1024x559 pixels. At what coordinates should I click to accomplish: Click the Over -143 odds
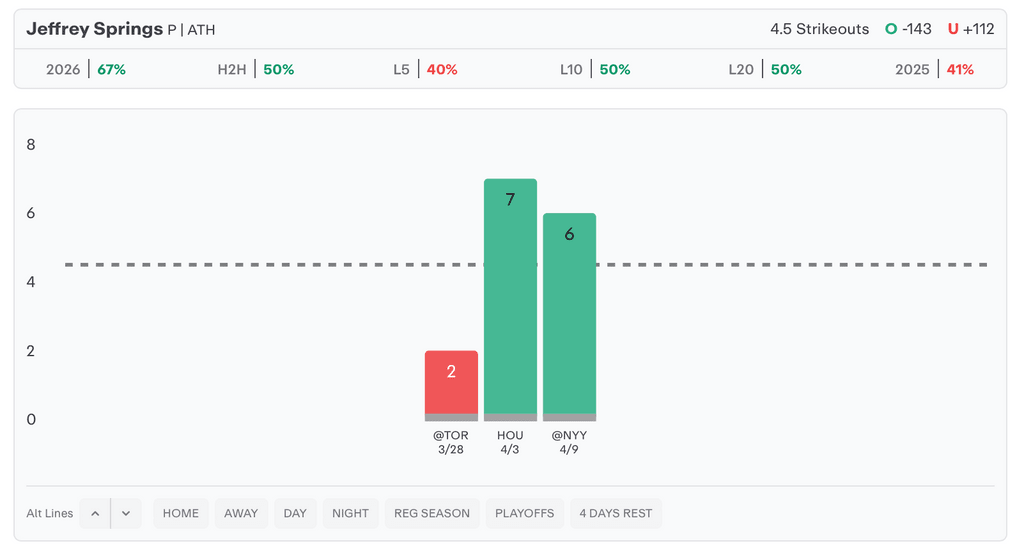pyautogui.click(x=908, y=29)
